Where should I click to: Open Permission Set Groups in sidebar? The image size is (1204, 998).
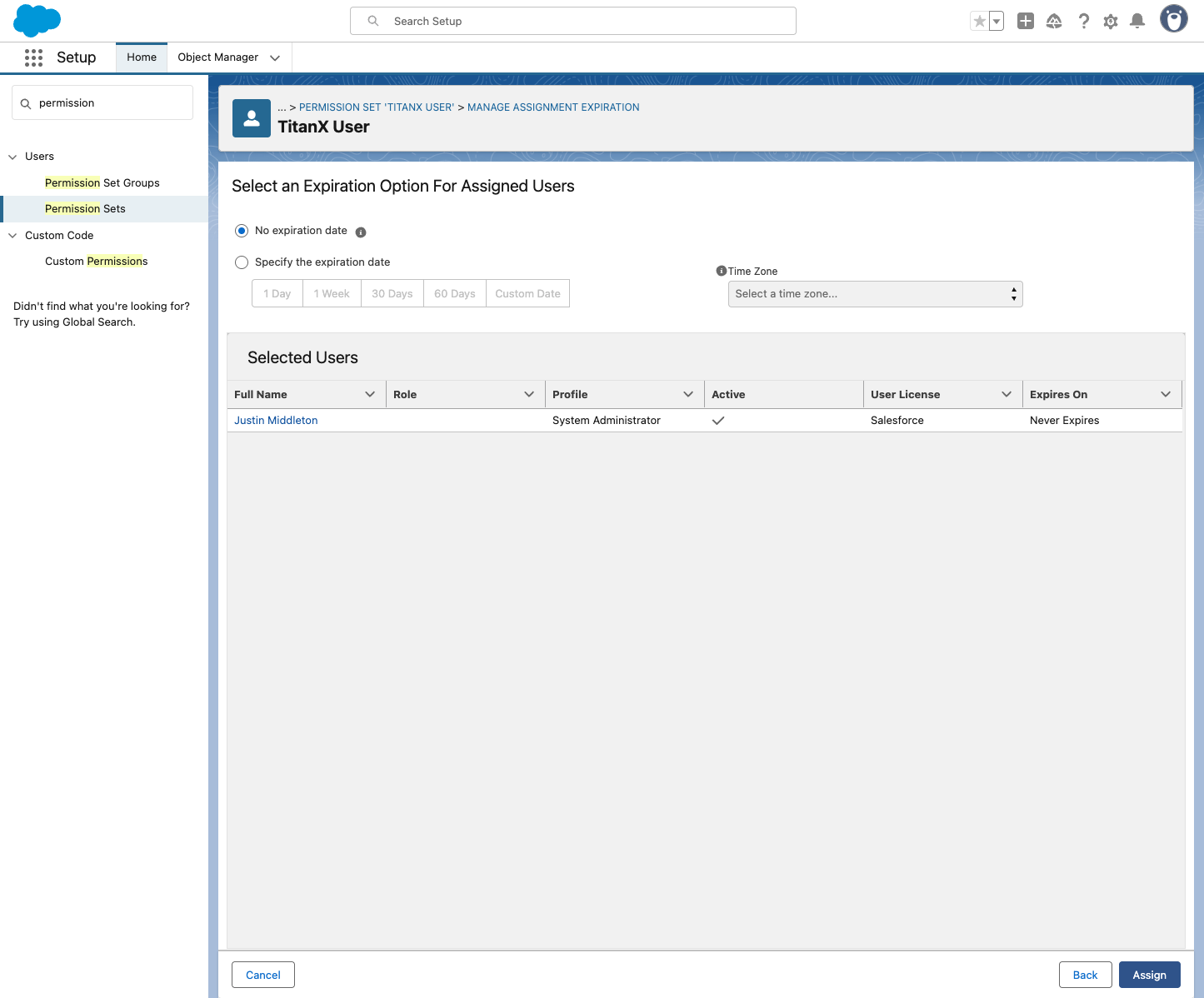102,183
